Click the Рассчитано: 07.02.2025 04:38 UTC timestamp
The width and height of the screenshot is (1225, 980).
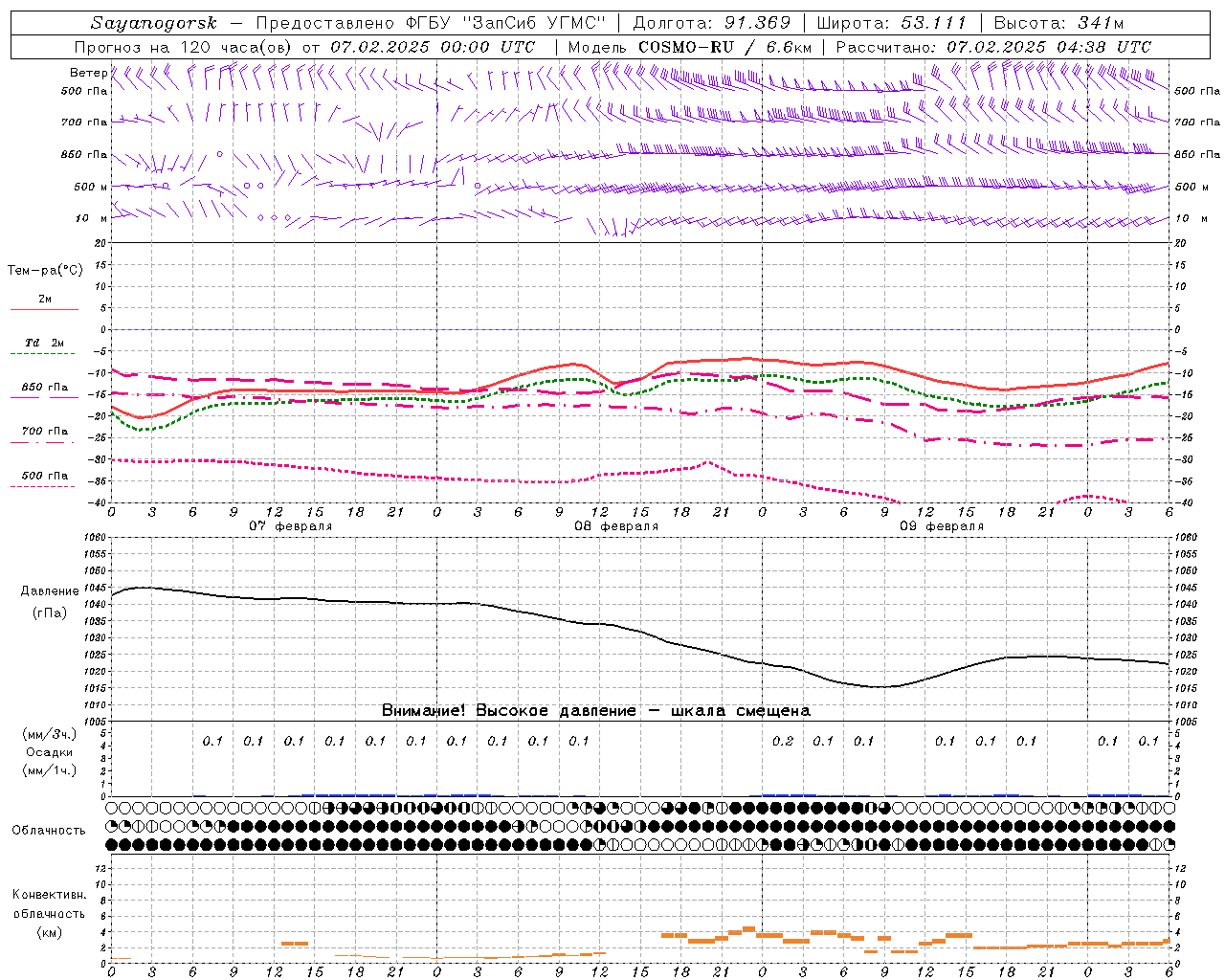993,47
